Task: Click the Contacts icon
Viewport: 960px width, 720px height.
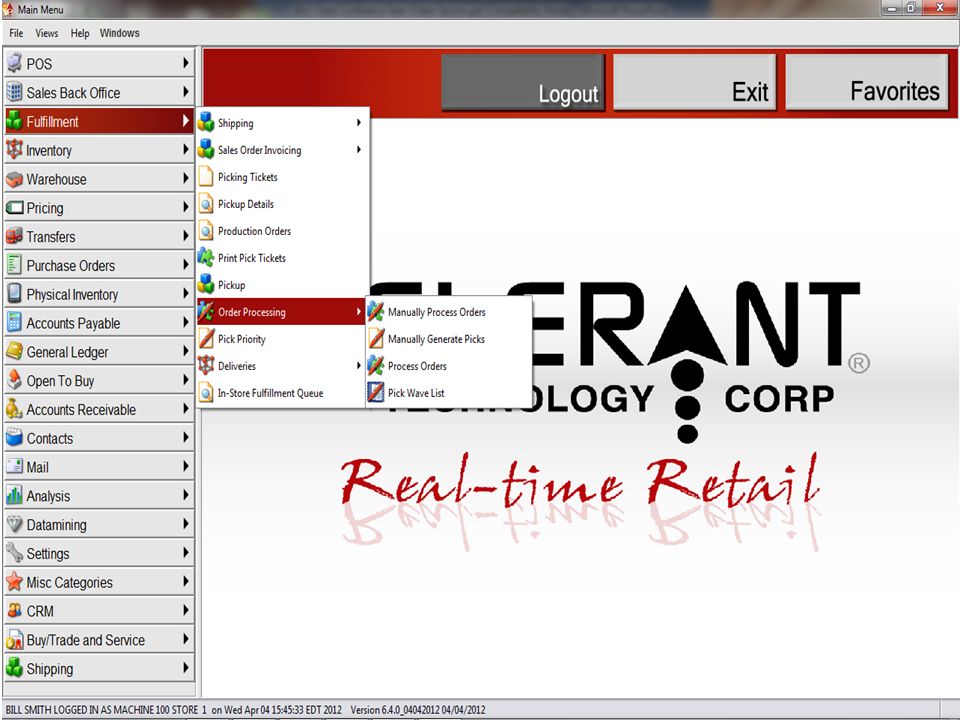Action: coord(14,437)
